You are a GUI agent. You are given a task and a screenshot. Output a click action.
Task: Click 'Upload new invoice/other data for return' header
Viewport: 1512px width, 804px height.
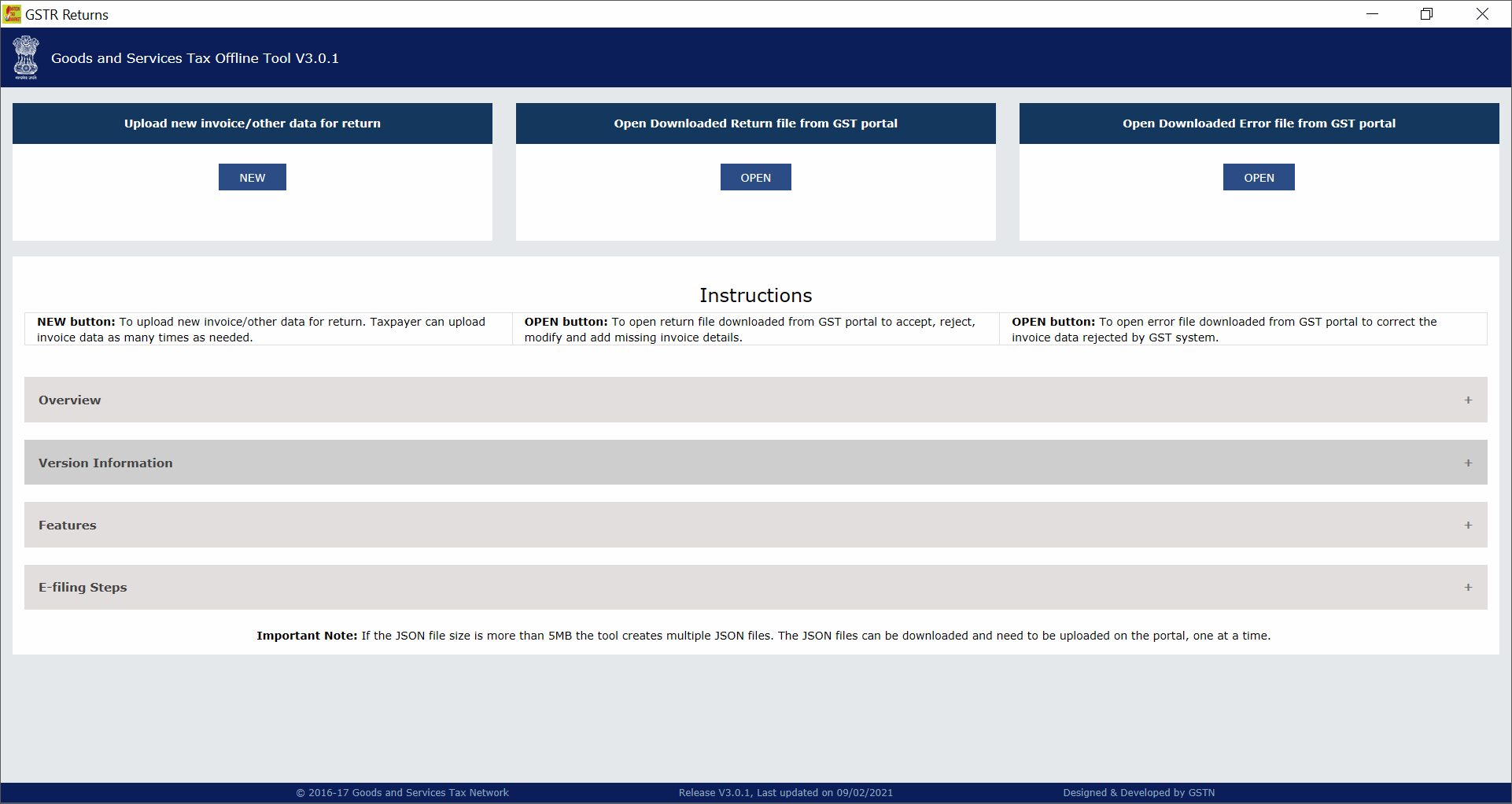coord(253,124)
